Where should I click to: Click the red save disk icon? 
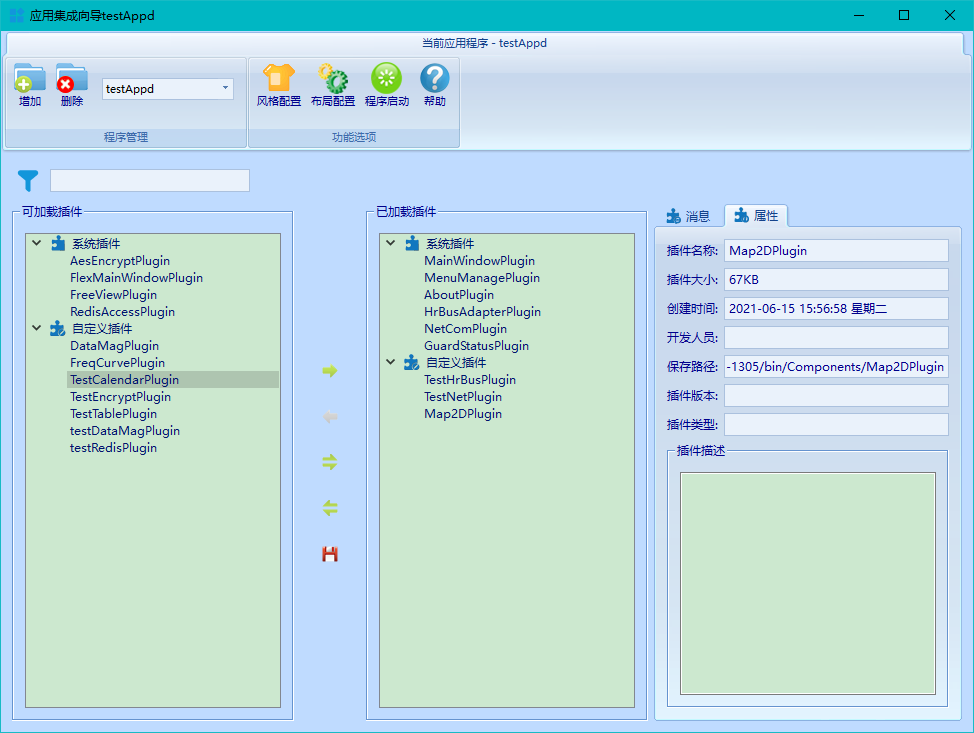point(330,554)
